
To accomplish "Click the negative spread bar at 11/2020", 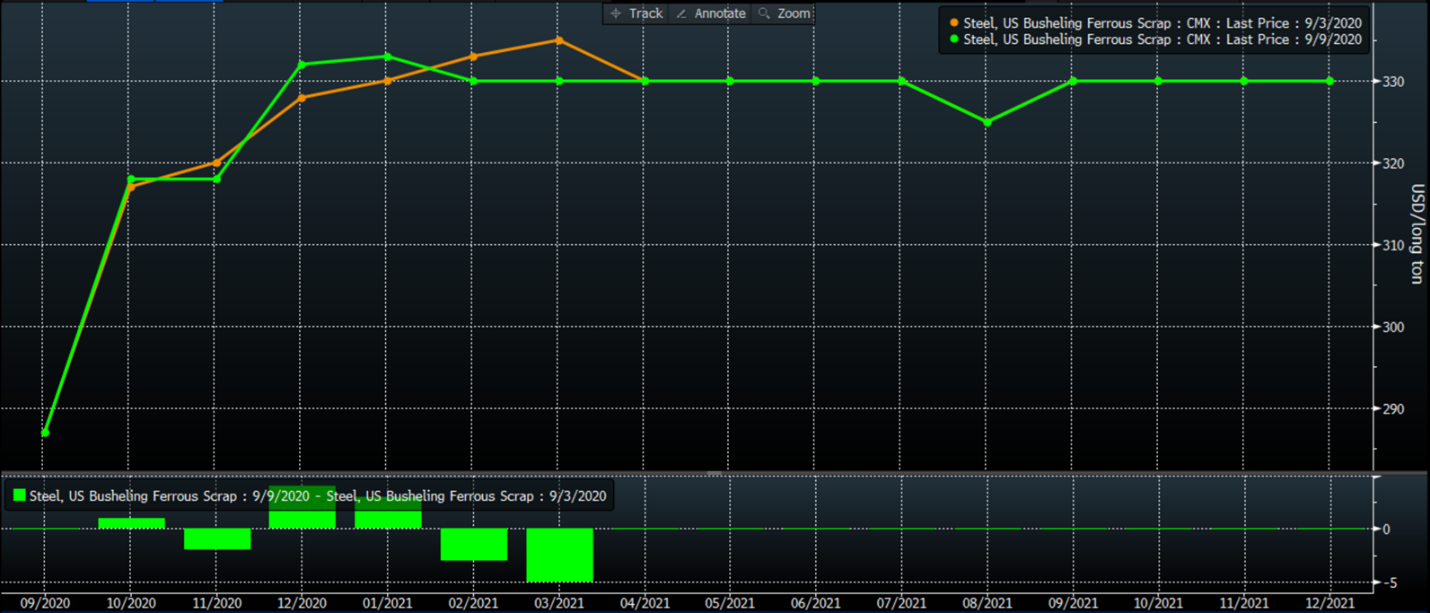I will 217,538.
